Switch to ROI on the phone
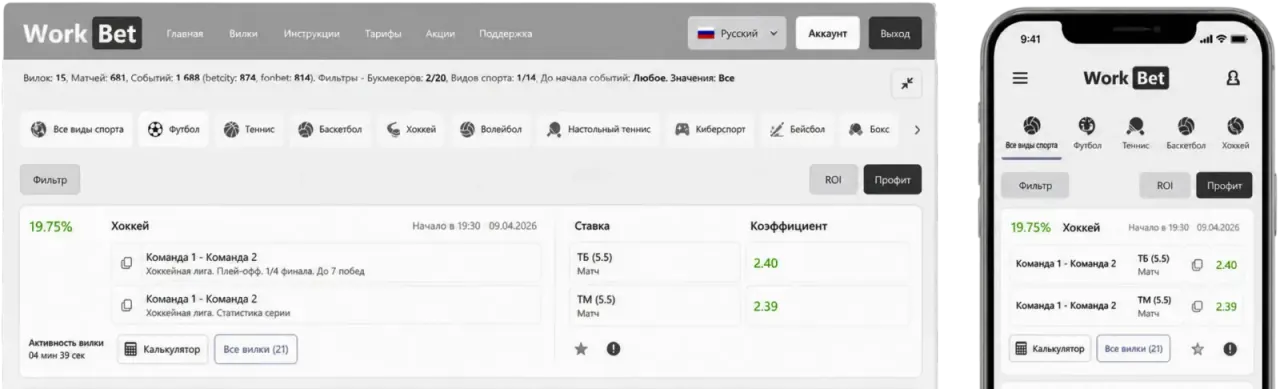The height and width of the screenshot is (389, 1280). [x=1165, y=185]
